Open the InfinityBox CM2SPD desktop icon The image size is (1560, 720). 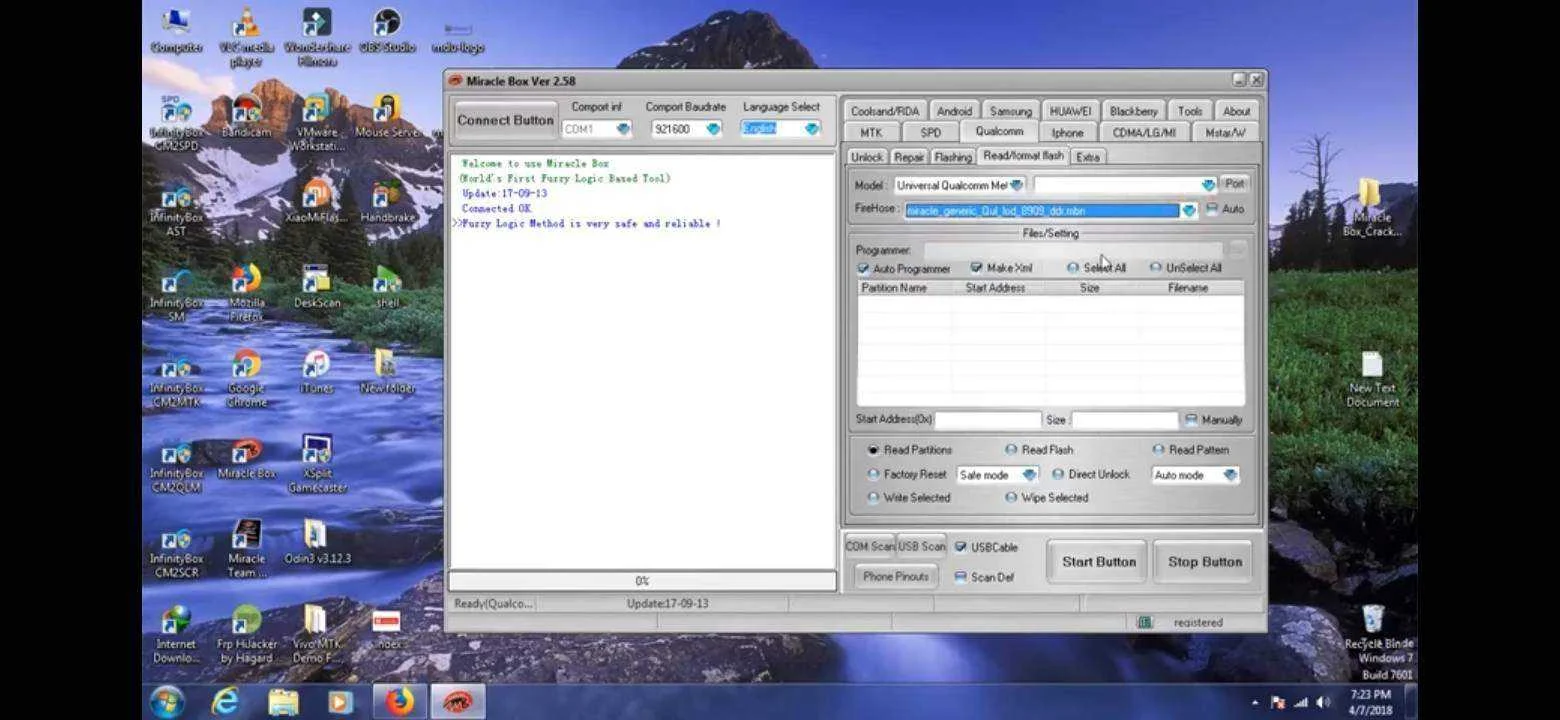[x=176, y=123]
